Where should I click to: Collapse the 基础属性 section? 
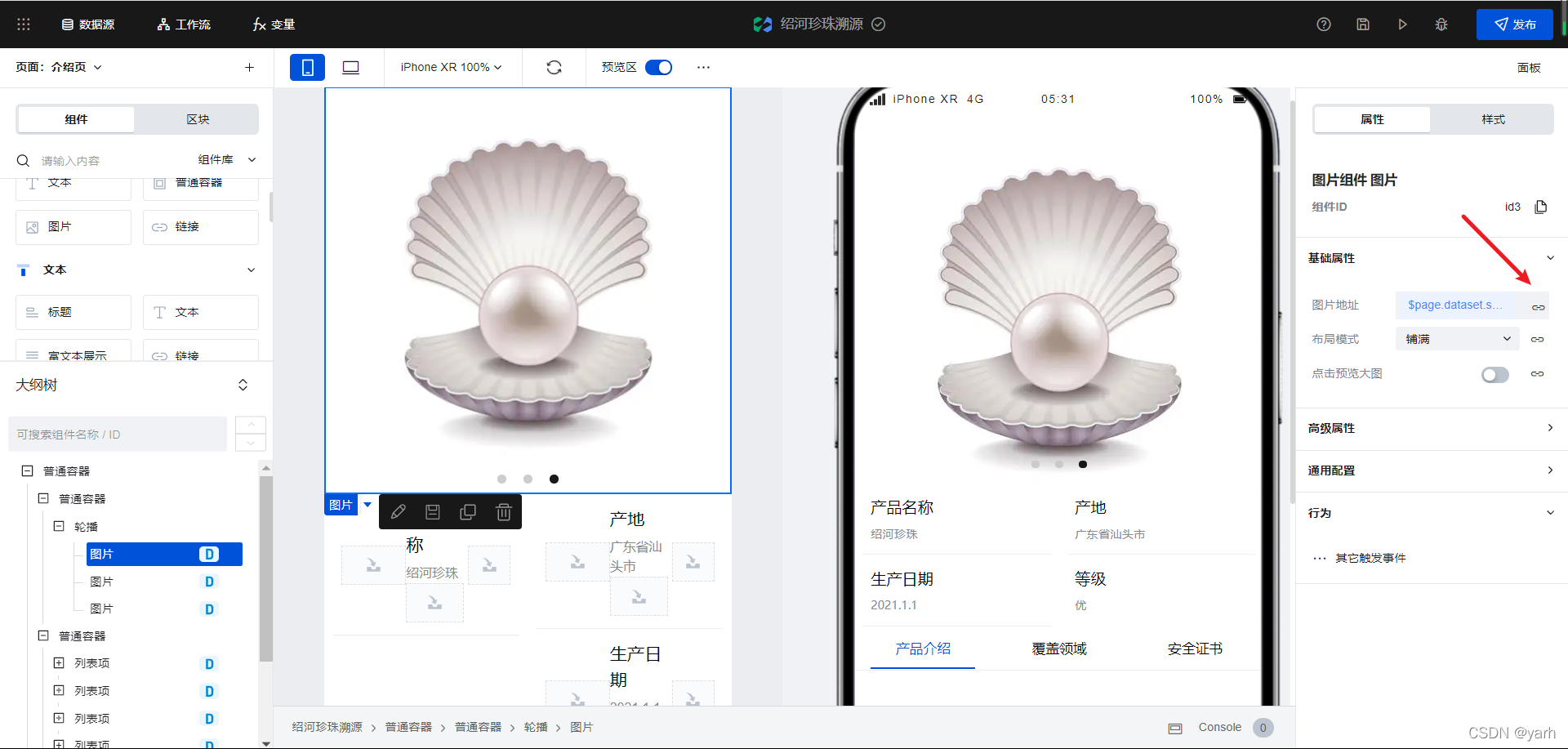click(x=1550, y=258)
